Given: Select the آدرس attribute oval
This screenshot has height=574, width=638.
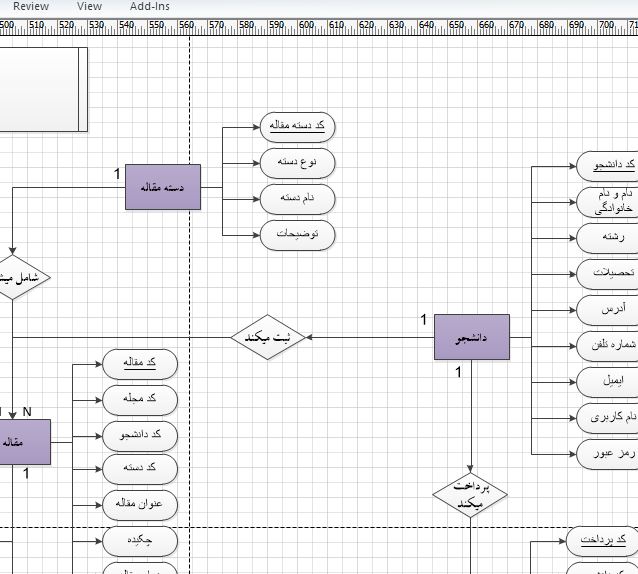Looking at the screenshot, I should click(x=607, y=310).
